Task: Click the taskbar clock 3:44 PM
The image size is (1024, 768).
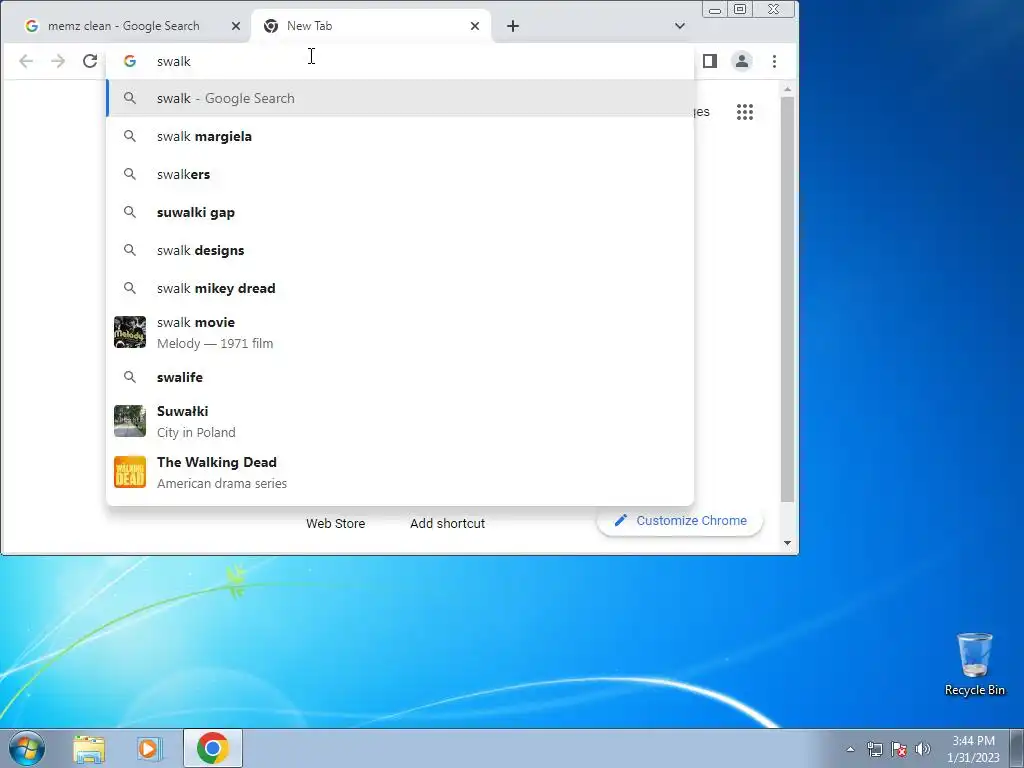Action: (974, 749)
